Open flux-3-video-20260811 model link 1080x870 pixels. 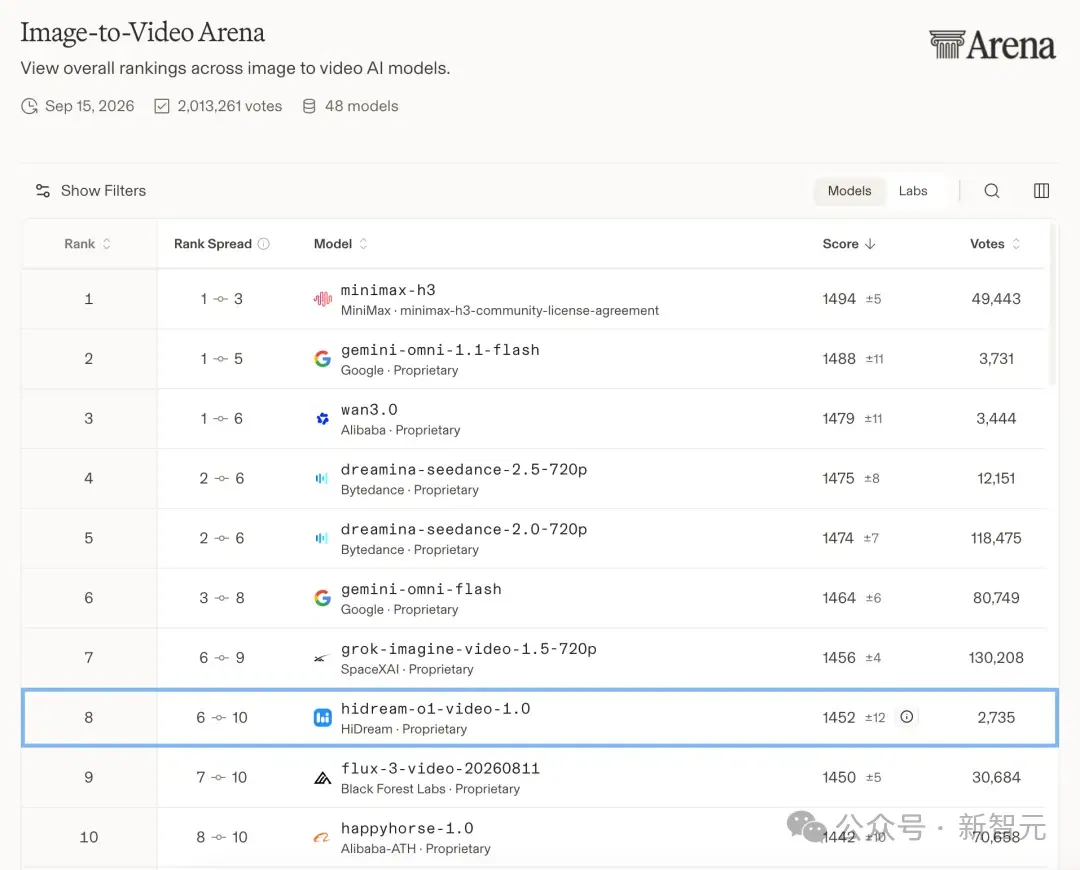coord(440,769)
